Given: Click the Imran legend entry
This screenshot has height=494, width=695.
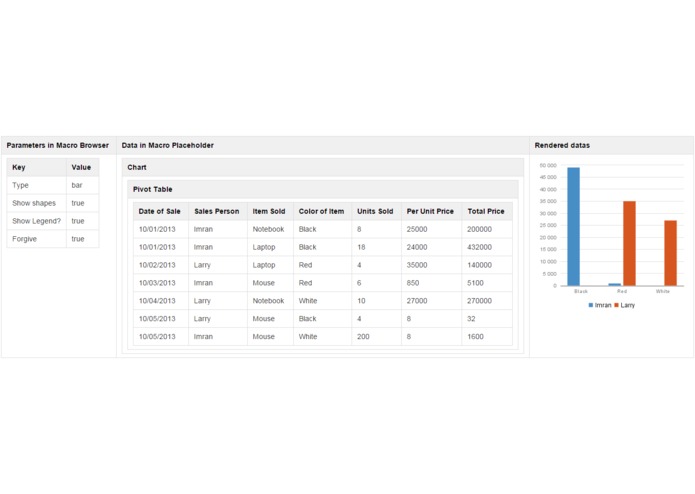Looking at the screenshot, I should pos(600,305).
